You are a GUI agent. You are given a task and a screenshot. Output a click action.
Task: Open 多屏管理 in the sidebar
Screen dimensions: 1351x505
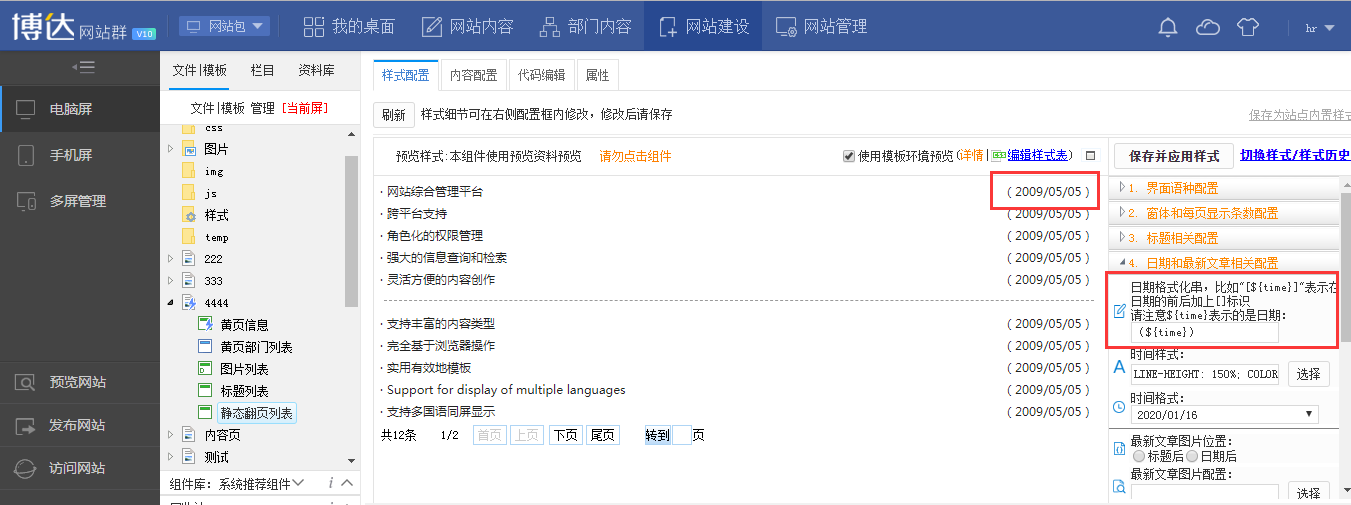click(x=80, y=201)
